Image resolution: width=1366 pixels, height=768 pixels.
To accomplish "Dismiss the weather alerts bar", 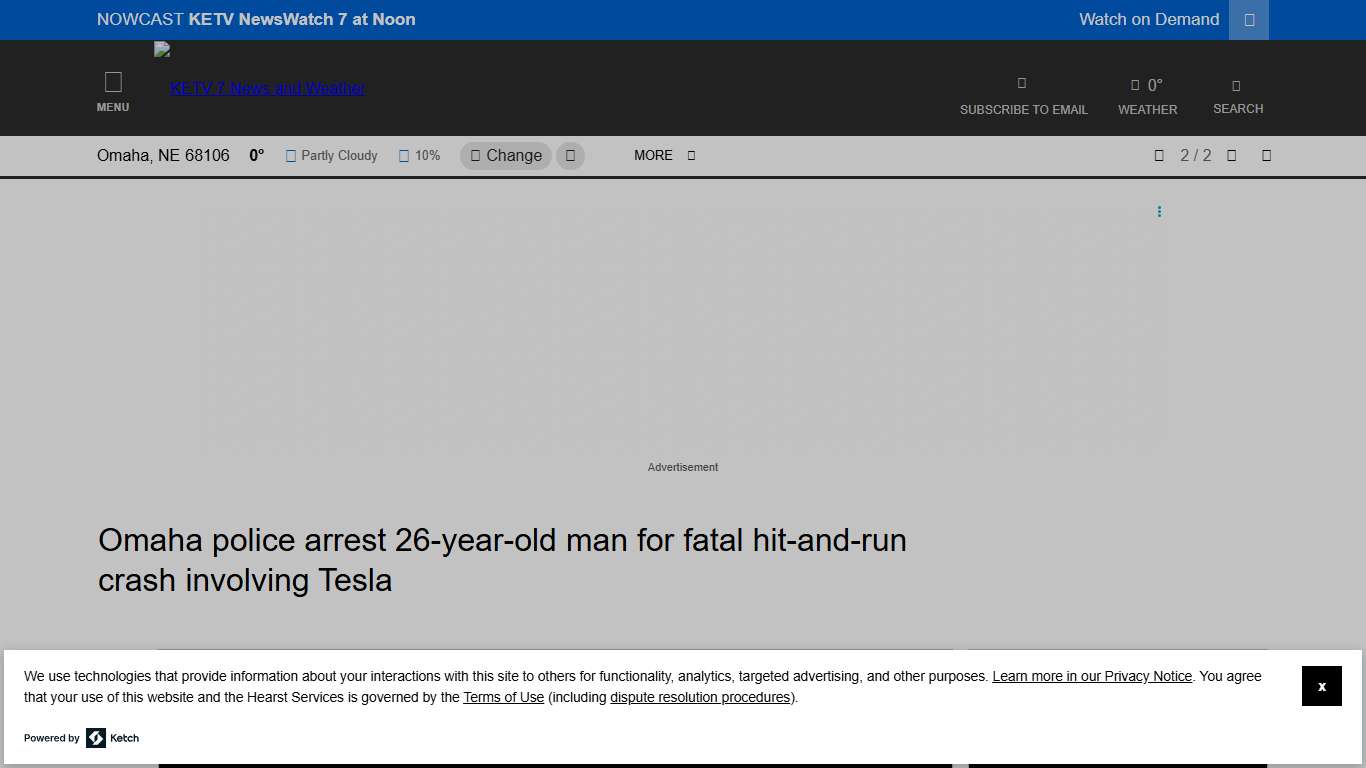I will tap(1266, 155).
